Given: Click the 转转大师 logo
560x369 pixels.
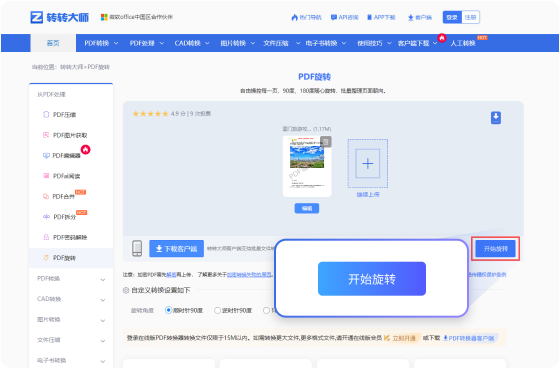Looking at the screenshot, I should click(60, 17).
